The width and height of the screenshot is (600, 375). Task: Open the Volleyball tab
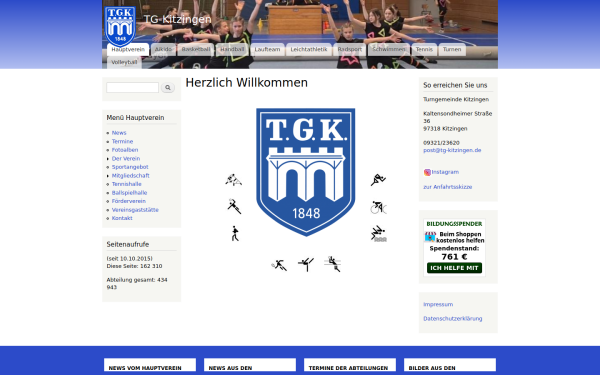click(x=124, y=62)
